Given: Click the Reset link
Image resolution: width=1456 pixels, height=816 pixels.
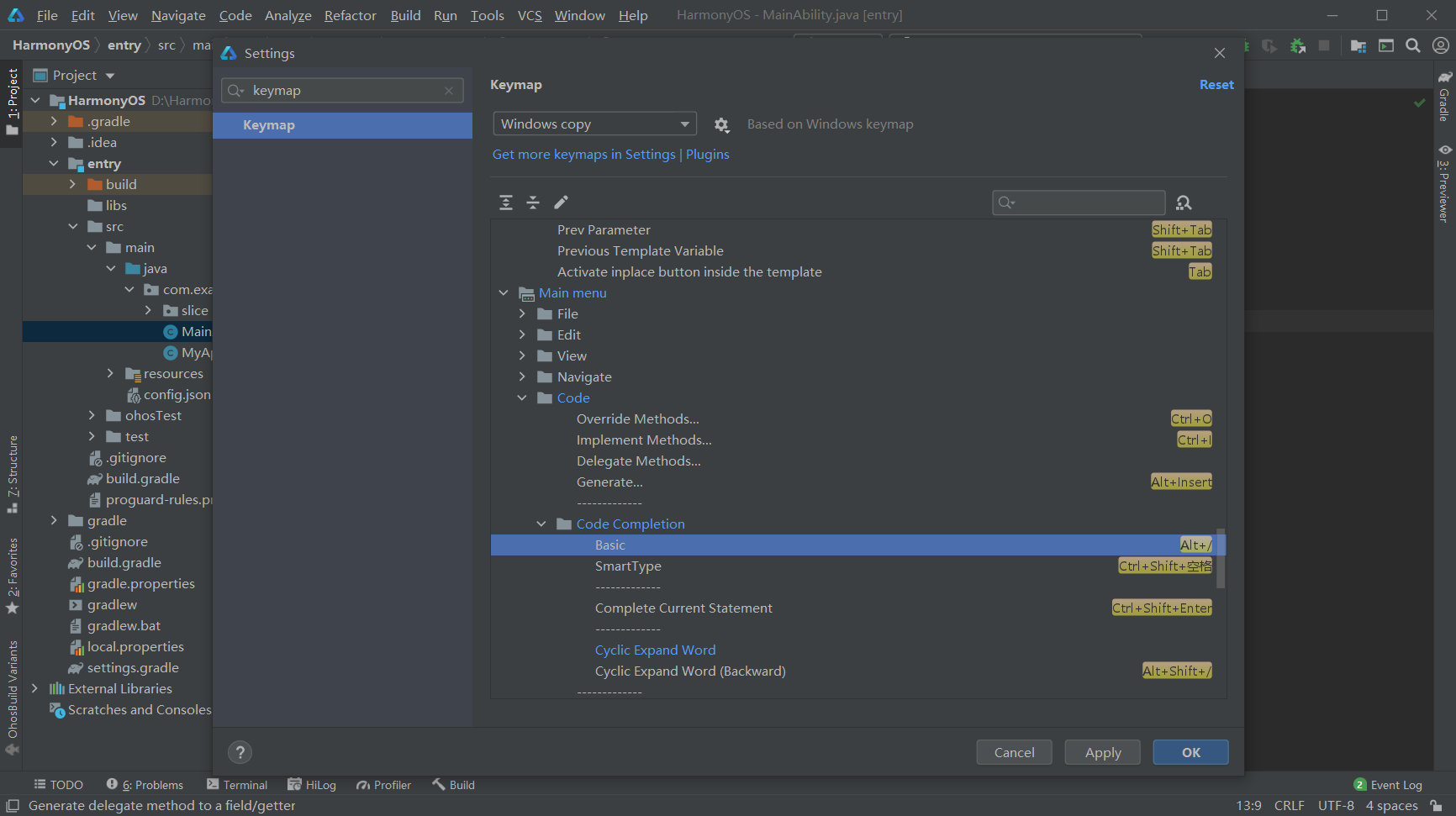Looking at the screenshot, I should click(x=1216, y=85).
